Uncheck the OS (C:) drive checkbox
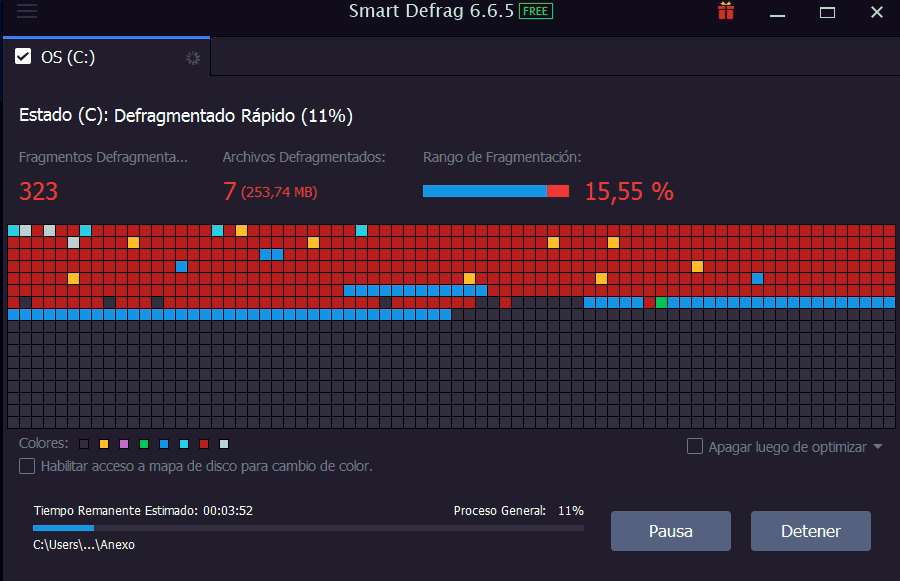 tap(23, 56)
